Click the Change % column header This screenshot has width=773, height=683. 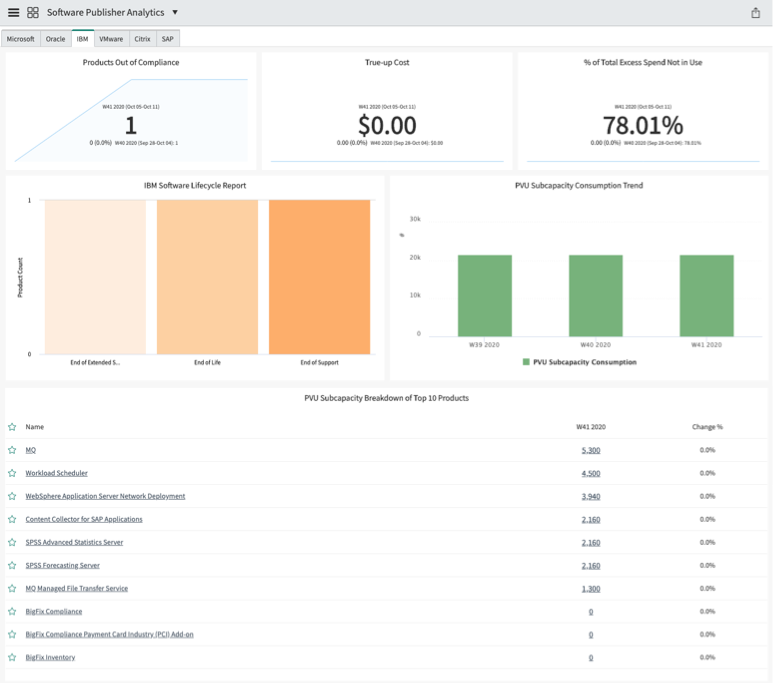[707, 427]
